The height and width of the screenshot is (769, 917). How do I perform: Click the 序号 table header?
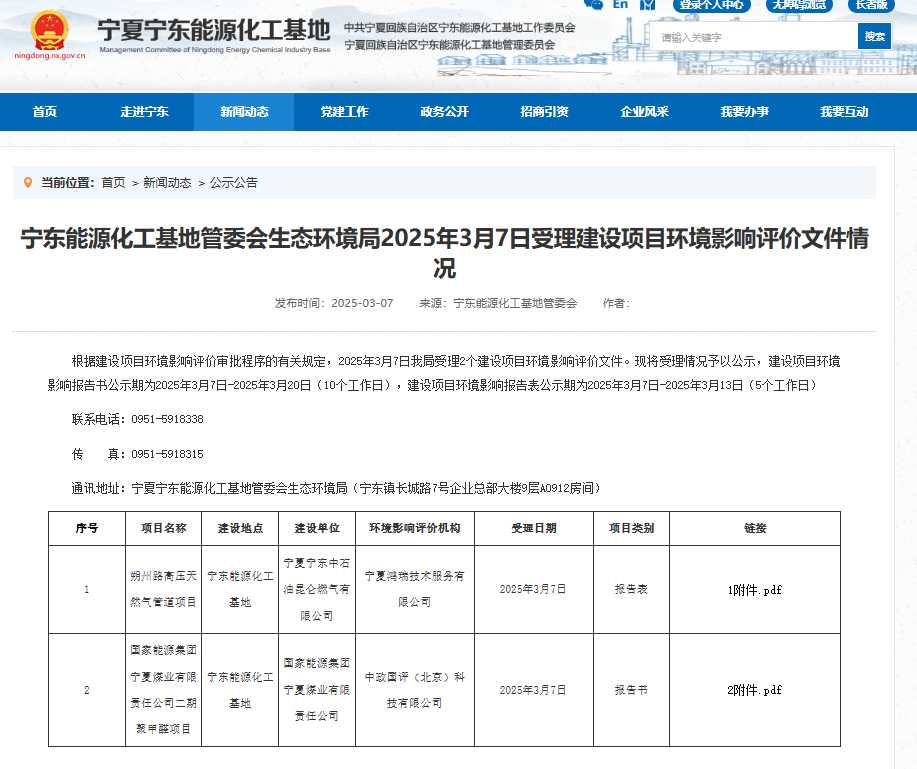click(x=87, y=528)
